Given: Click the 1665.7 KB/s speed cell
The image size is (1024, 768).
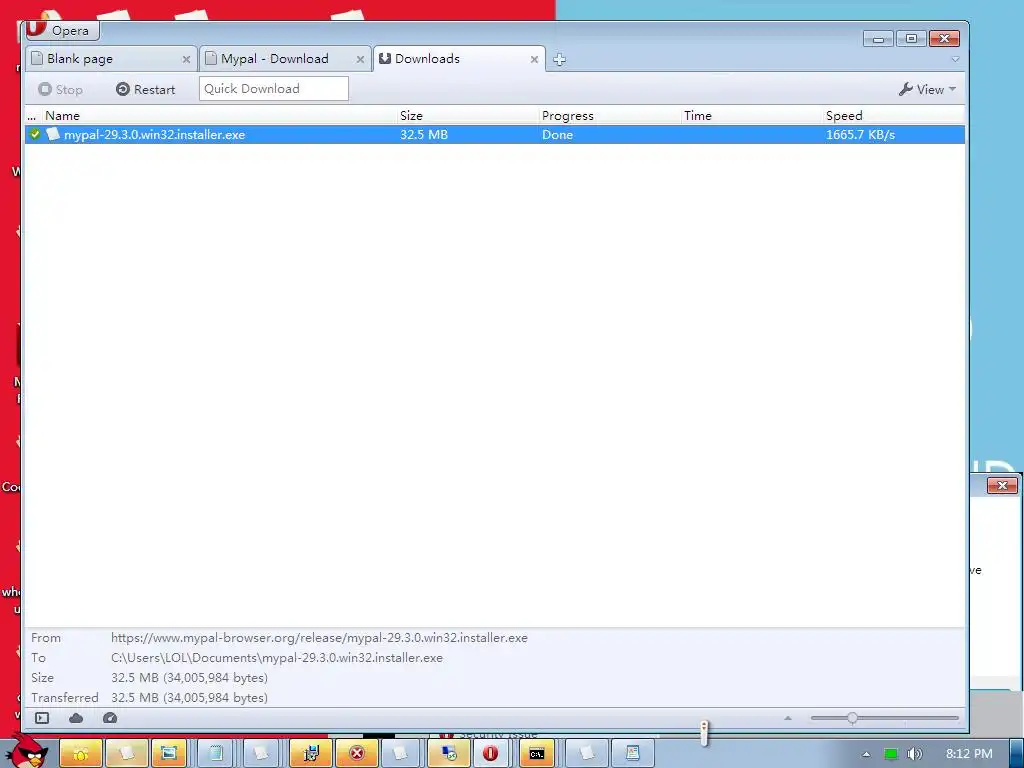Looking at the screenshot, I should 860,135.
